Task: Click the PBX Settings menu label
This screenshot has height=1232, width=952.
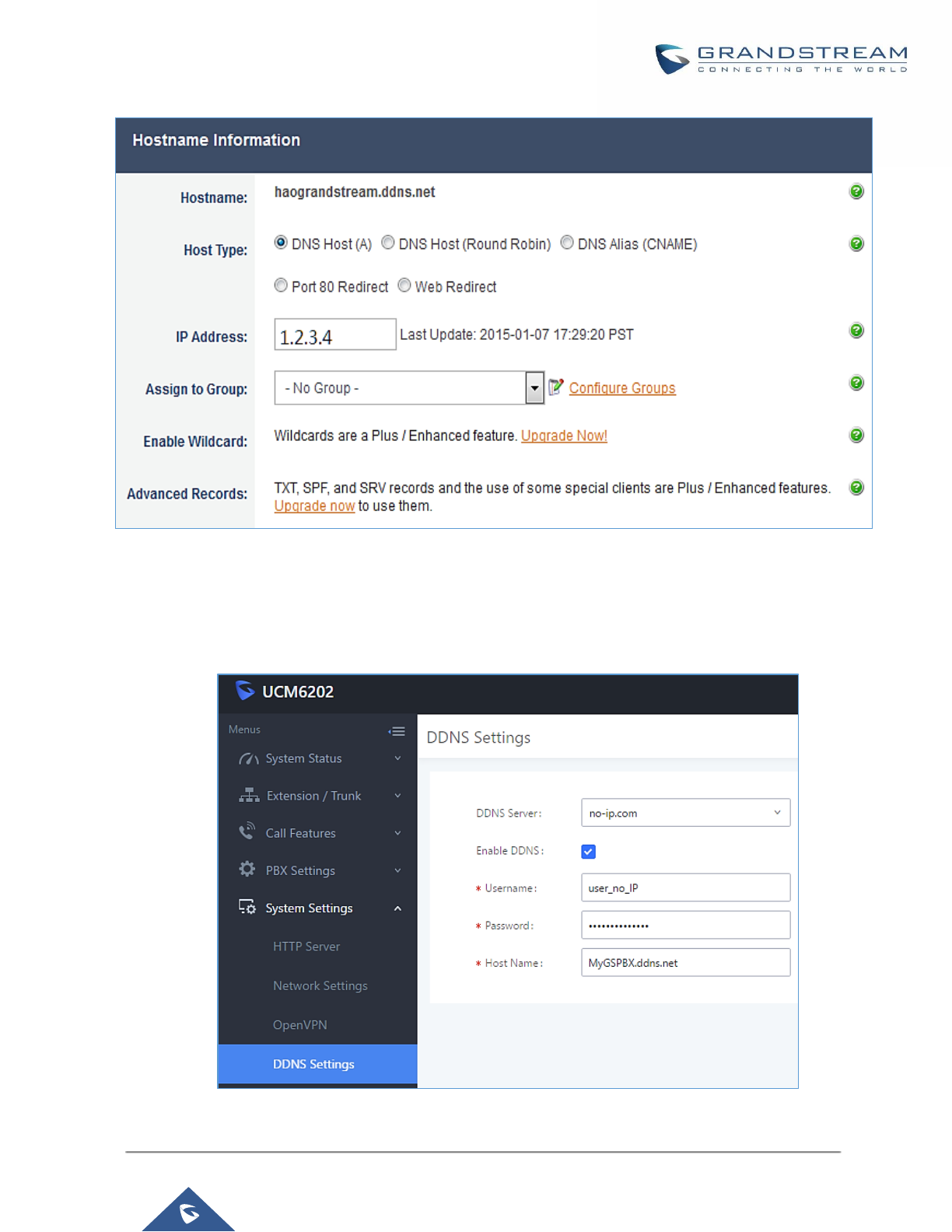Action: click(x=300, y=870)
